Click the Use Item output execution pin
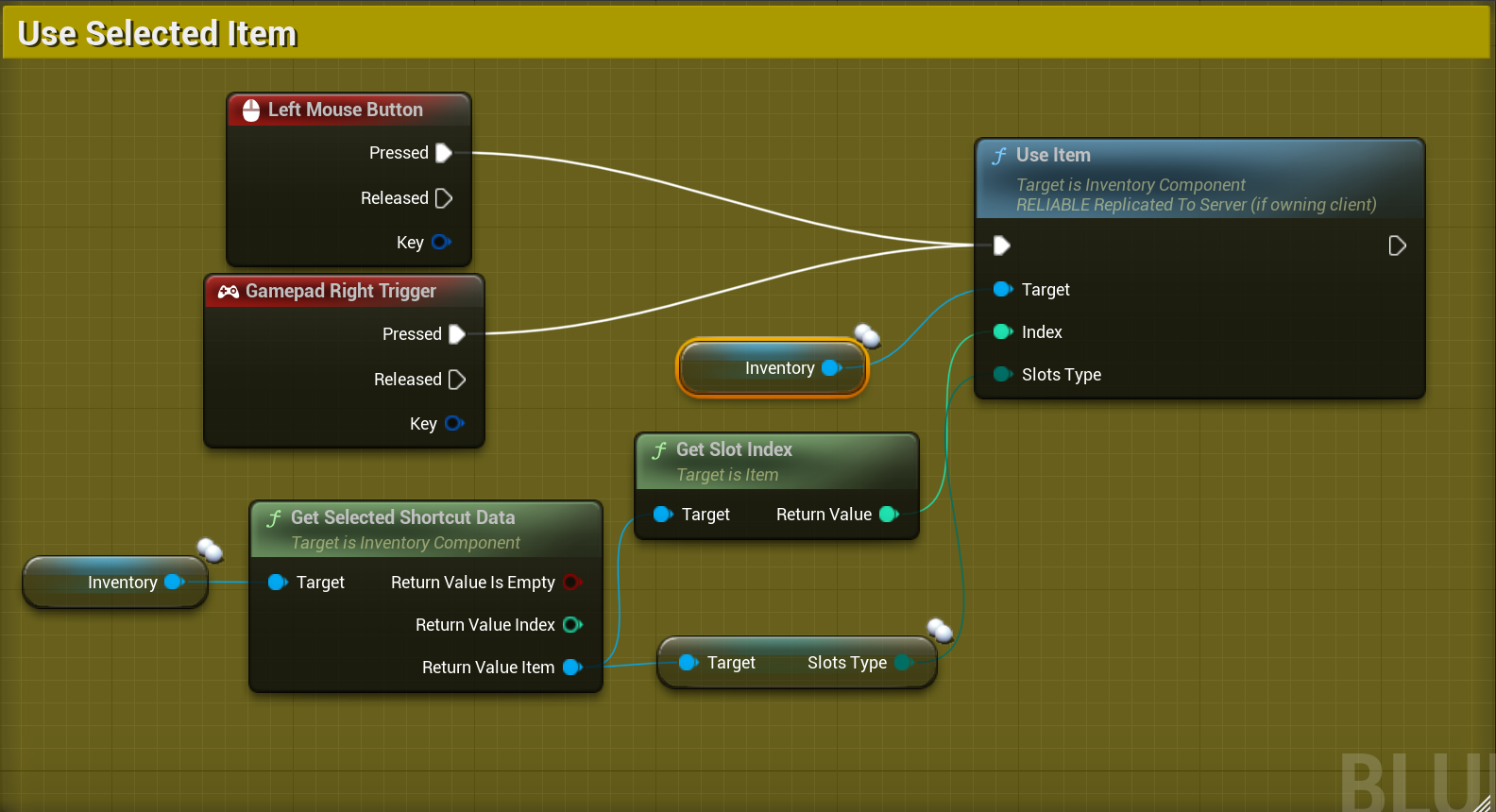 click(x=1398, y=245)
